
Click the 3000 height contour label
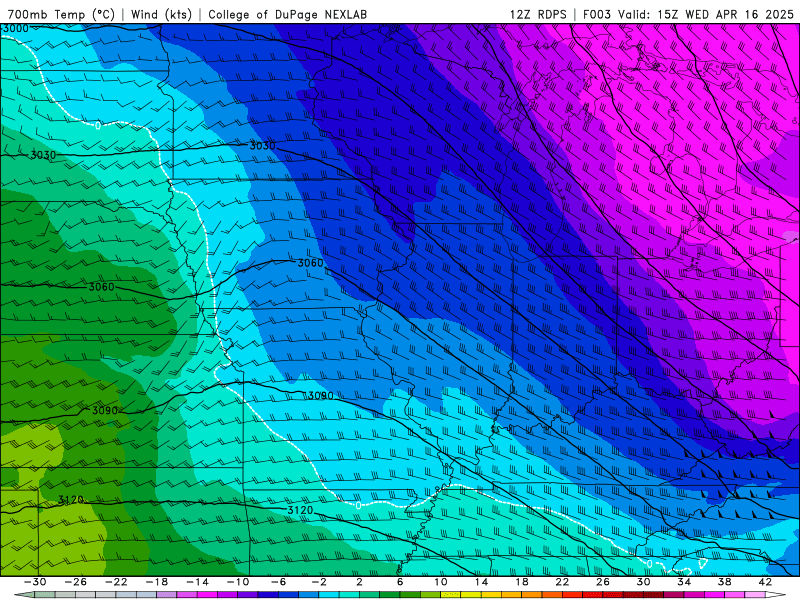pos(15,29)
